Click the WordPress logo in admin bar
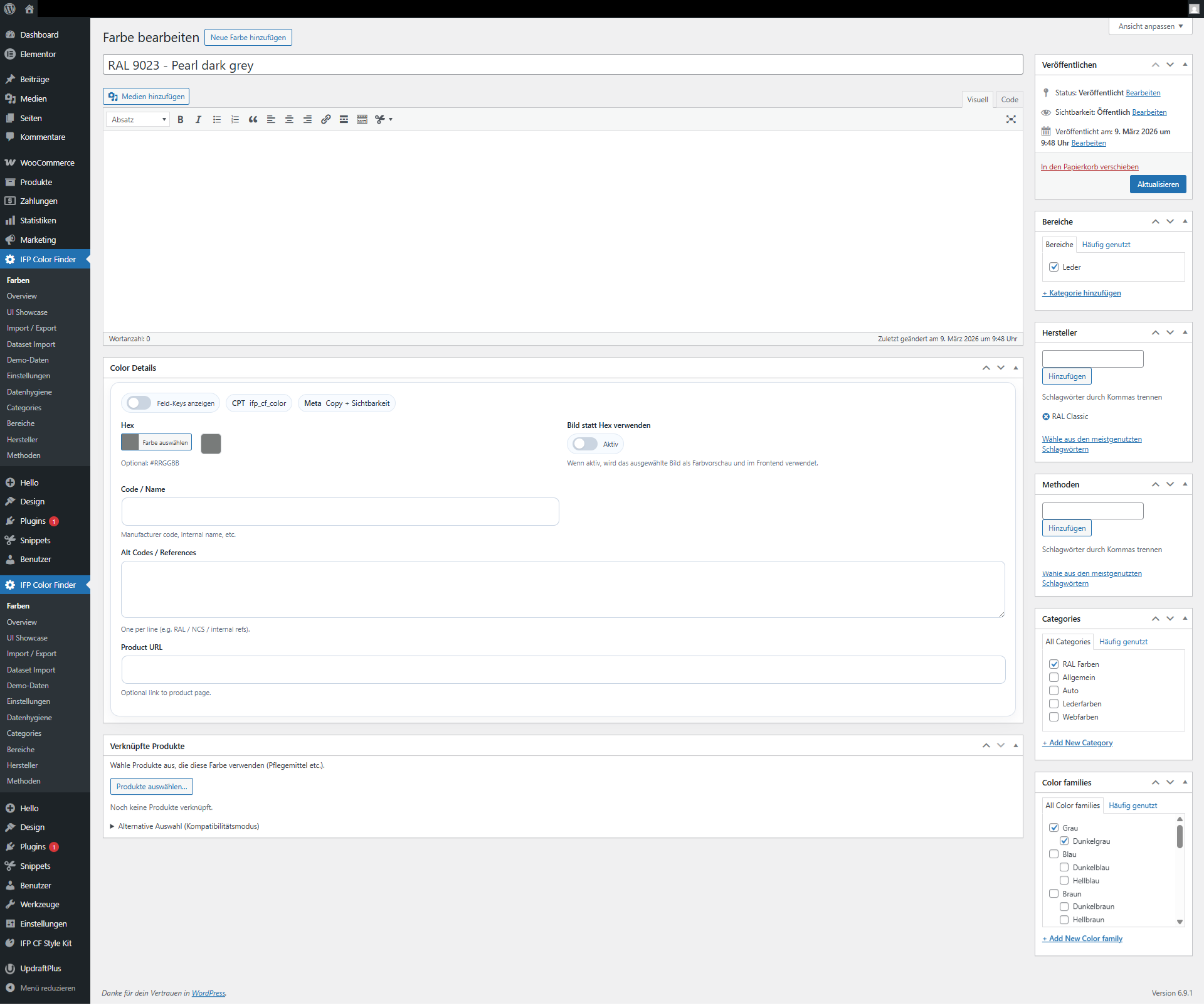Screen dimensions: 1204x1005 click(x=10, y=9)
